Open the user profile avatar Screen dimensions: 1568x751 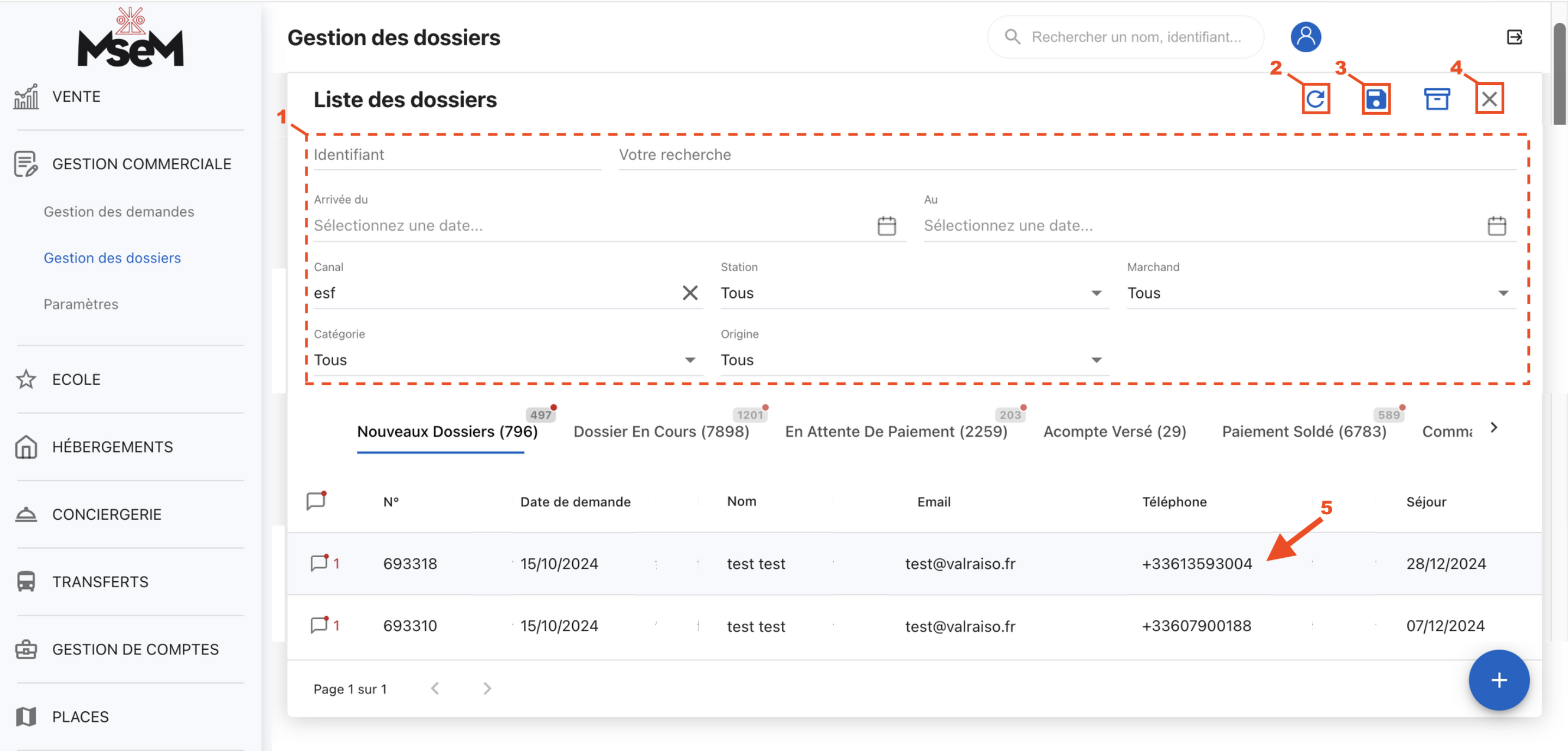pyautogui.click(x=1305, y=37)
